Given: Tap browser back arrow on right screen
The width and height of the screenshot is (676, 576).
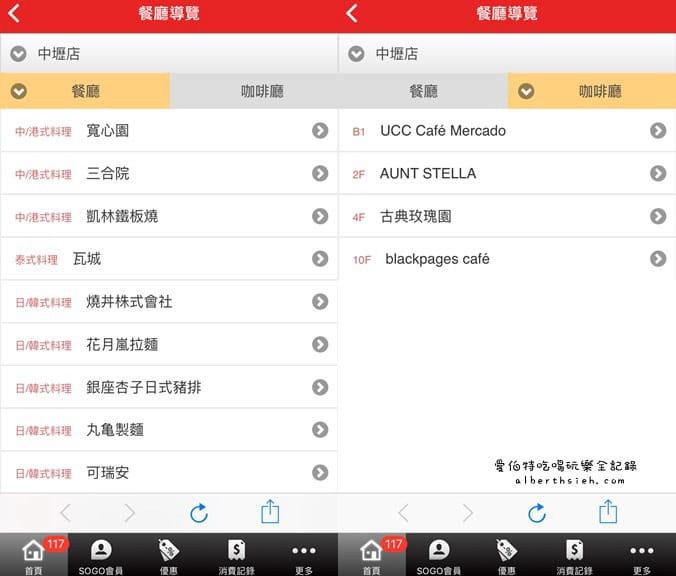Looking at the screenshot, I should pyautogui.click(x=404, y=513).
